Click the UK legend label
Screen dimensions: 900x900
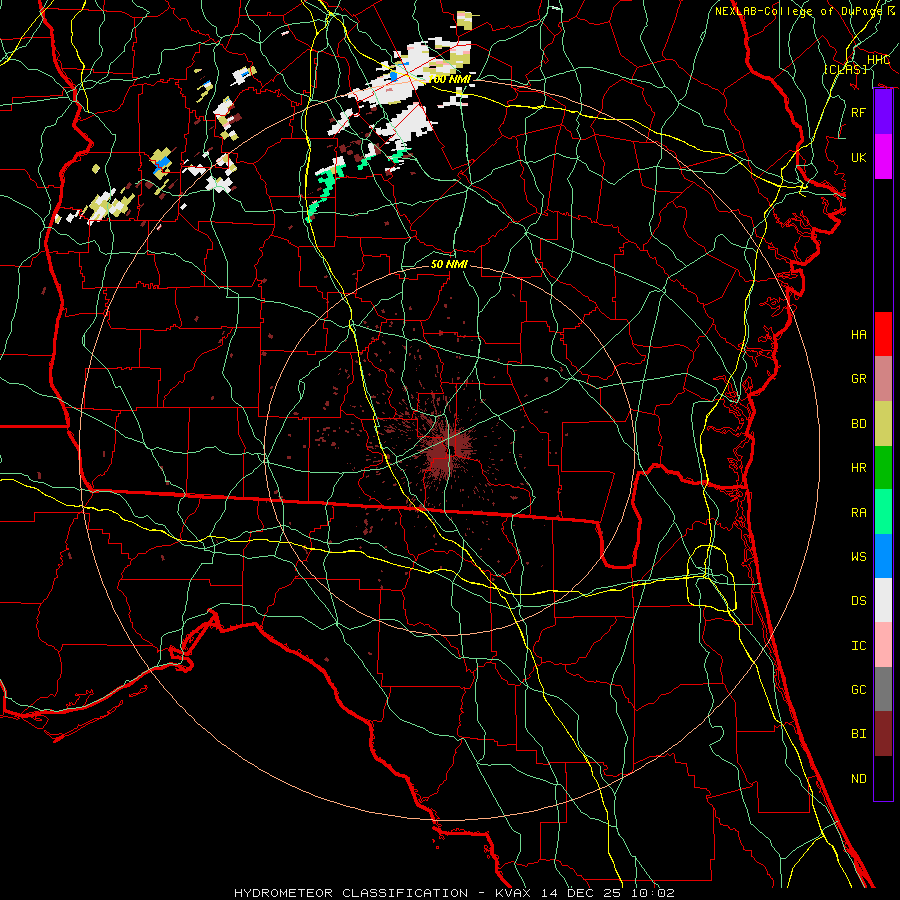pos(859,157)
